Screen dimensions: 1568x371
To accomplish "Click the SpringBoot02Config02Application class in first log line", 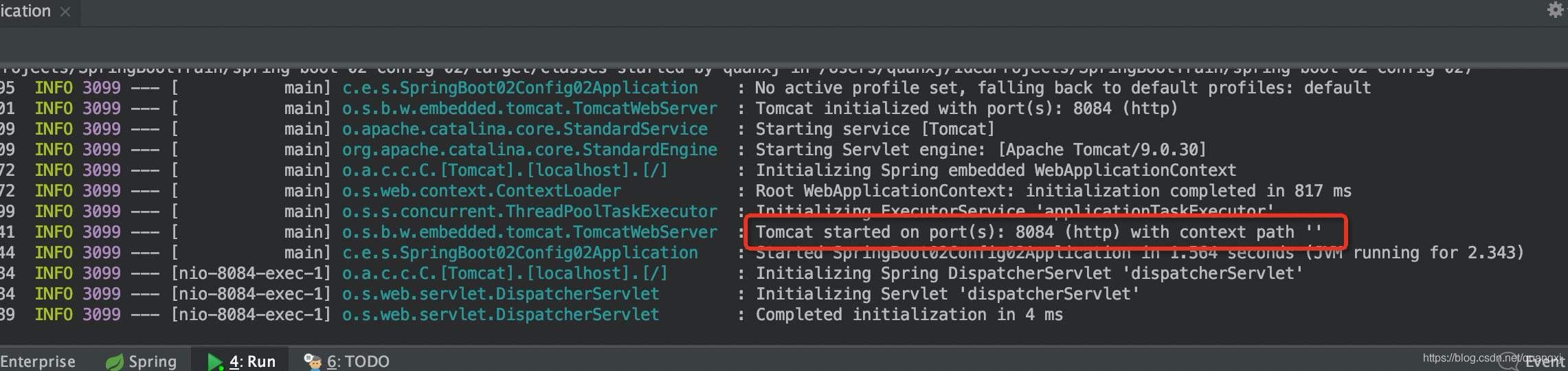I will click(x=519, y=88).
